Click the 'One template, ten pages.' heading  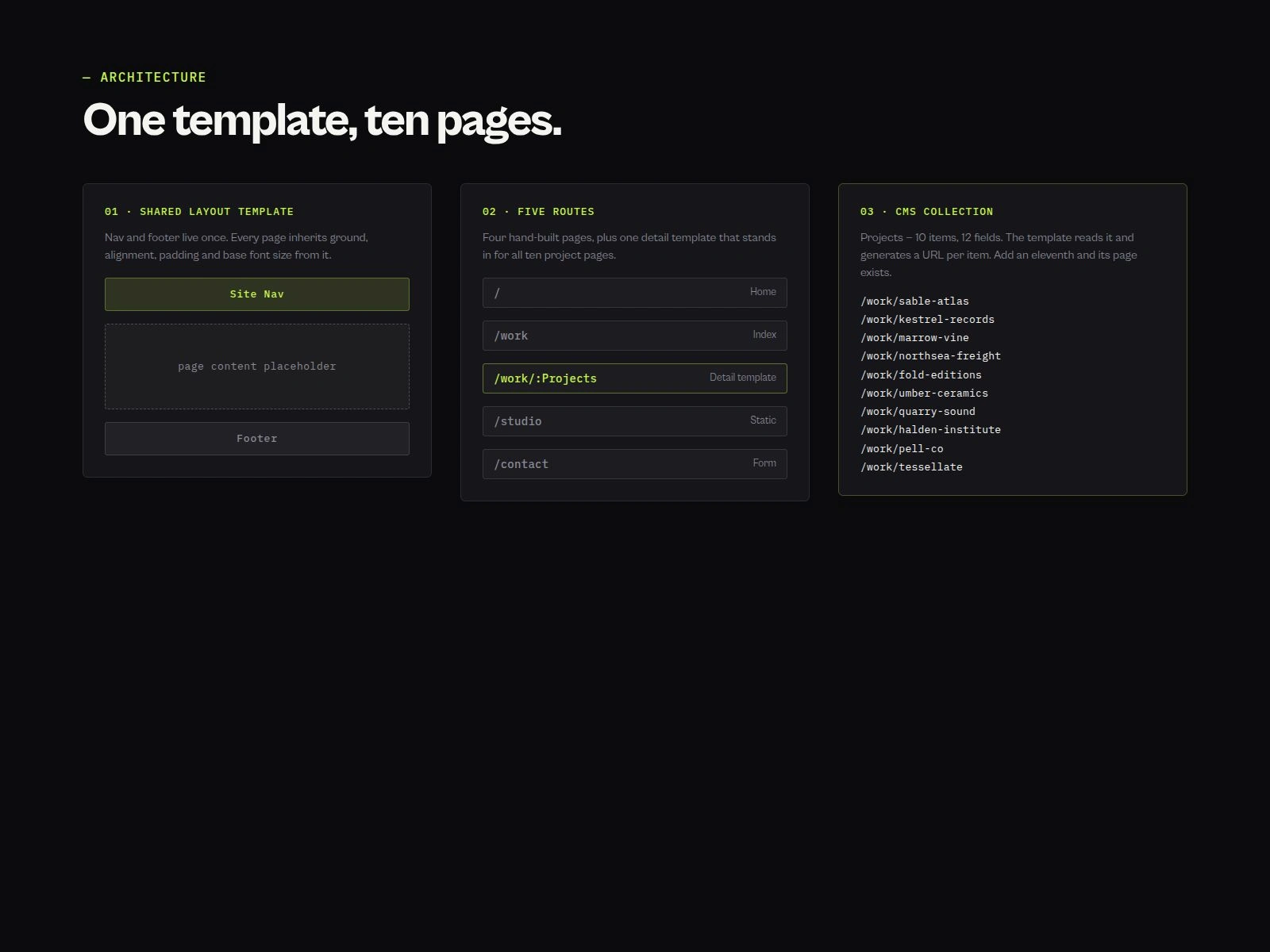tap(322, 121)
